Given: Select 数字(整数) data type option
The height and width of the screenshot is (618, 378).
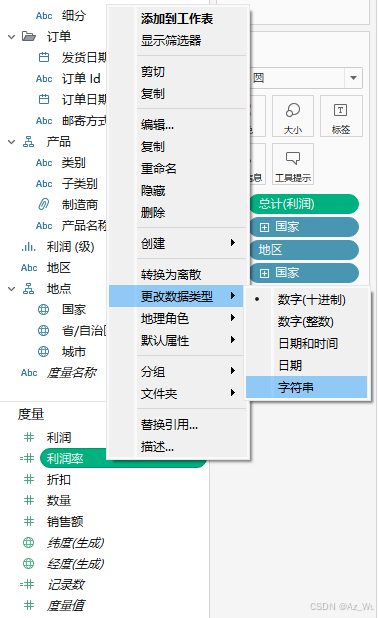Looking at the screenshot, I should [306, 322].
